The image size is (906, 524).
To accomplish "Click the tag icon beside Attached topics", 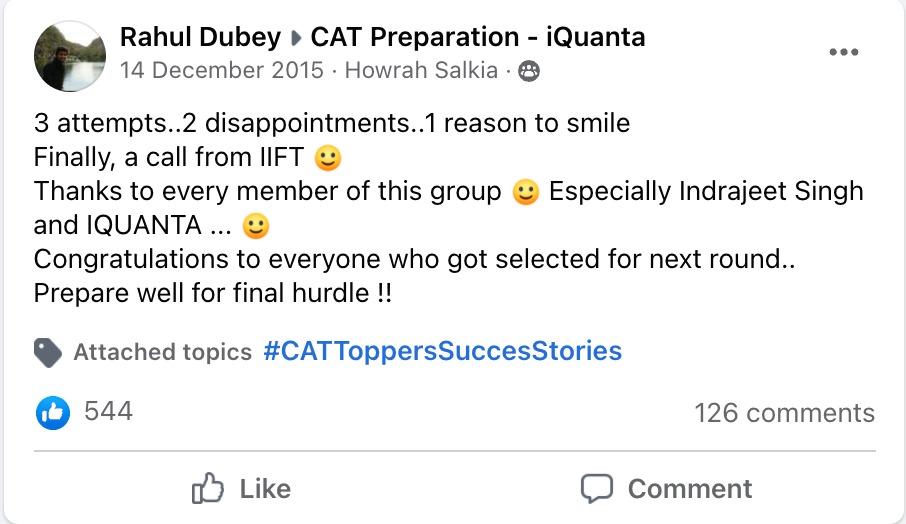I will click(48, 352).
